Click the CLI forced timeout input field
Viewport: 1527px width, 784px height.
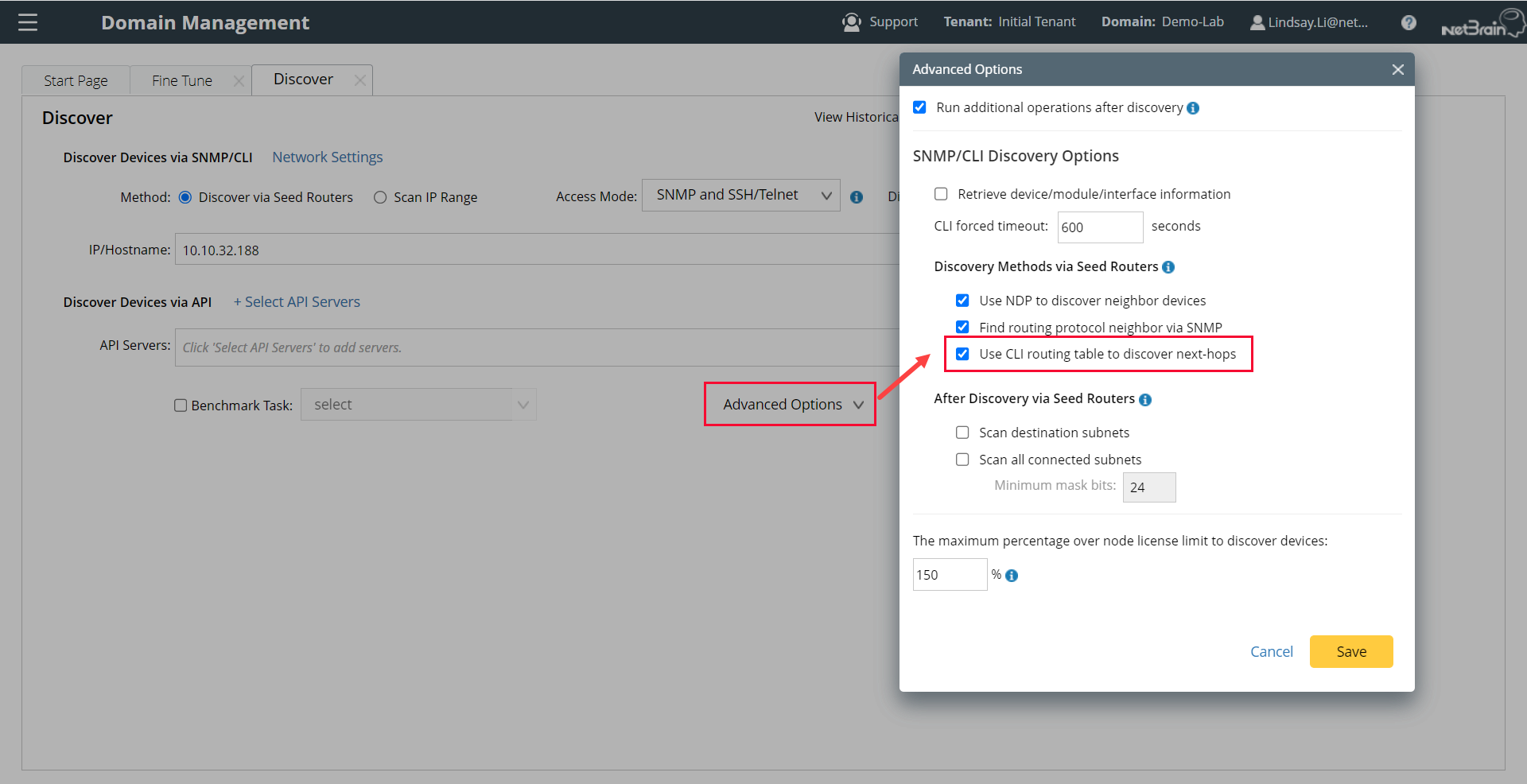[x=1099, y=227]
